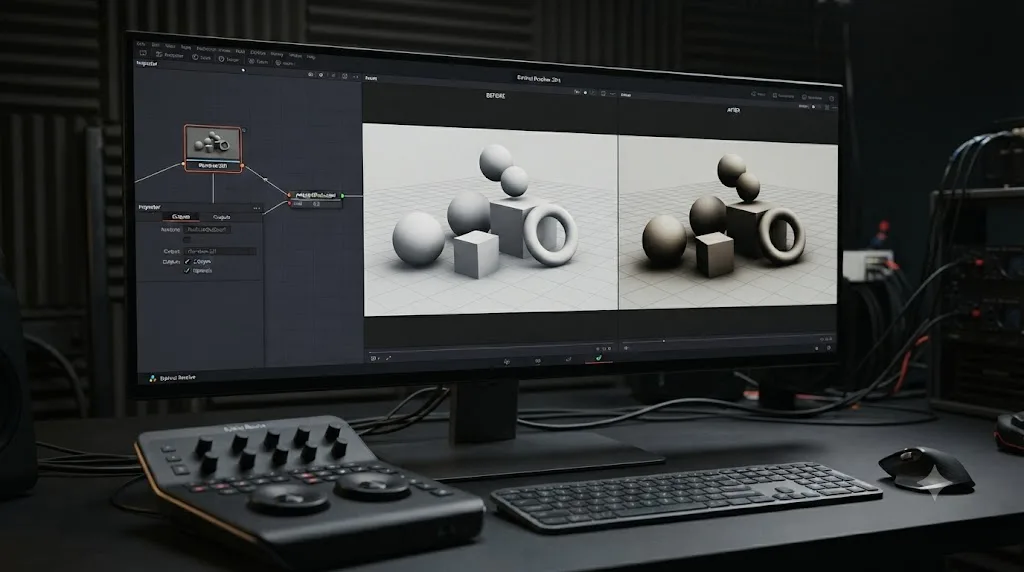Screen dimensions: 1024x572
Task: Click the first clock-shaped toolbar button
Action: tap(195, 57)
